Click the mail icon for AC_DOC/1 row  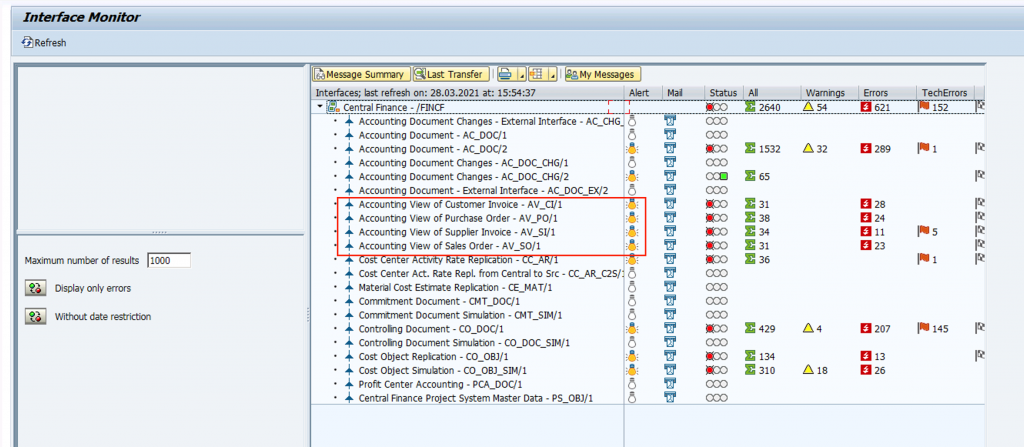[x=670, y=135]
